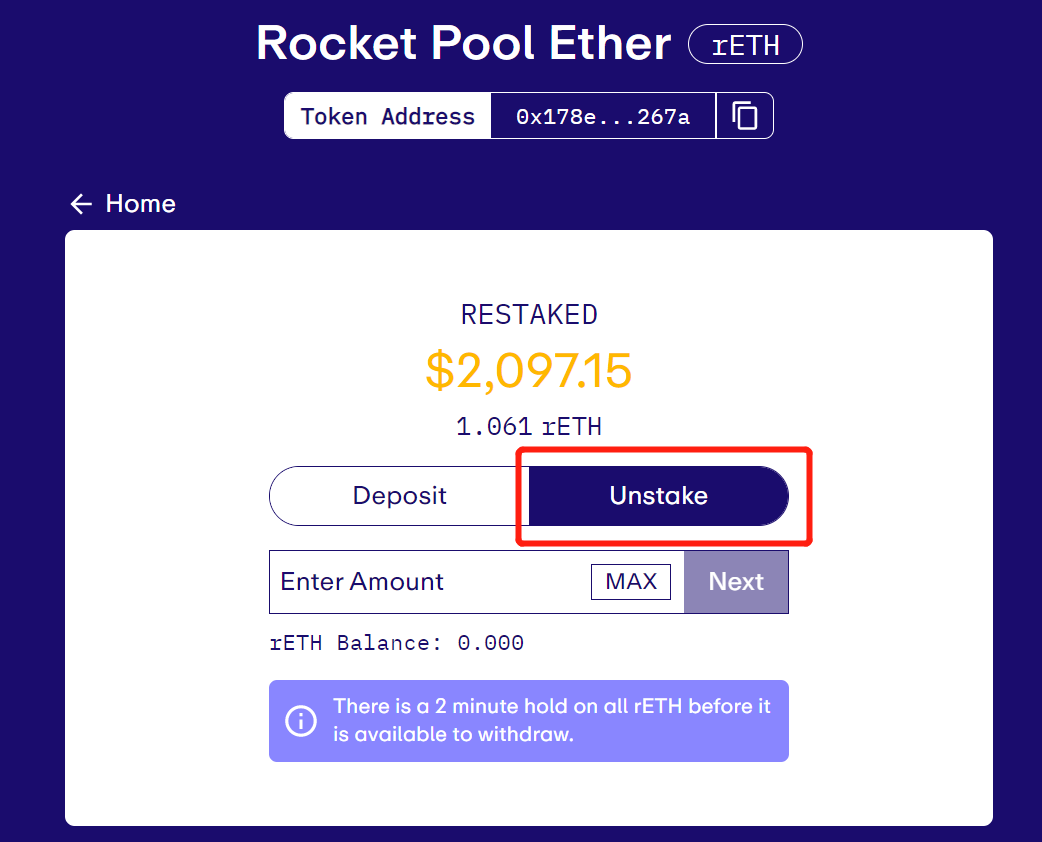1042x842 pixels.
Task: Click the Next button
Action: [x=736, y=582]
